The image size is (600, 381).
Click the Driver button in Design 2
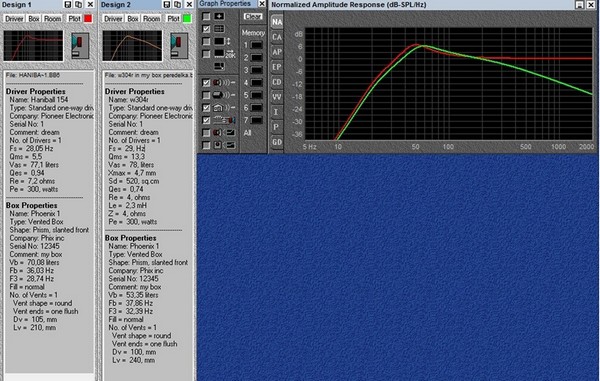[113, 19]
